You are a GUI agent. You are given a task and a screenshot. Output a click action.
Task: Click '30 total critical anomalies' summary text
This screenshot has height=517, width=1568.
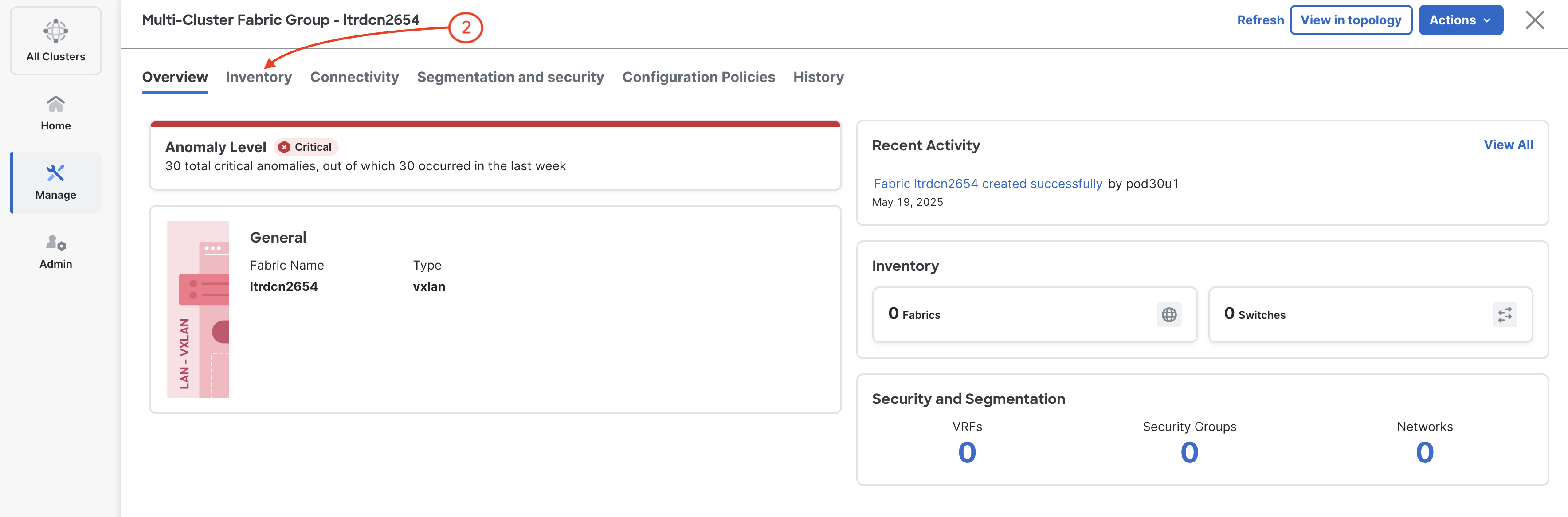[x=365, y=166]
